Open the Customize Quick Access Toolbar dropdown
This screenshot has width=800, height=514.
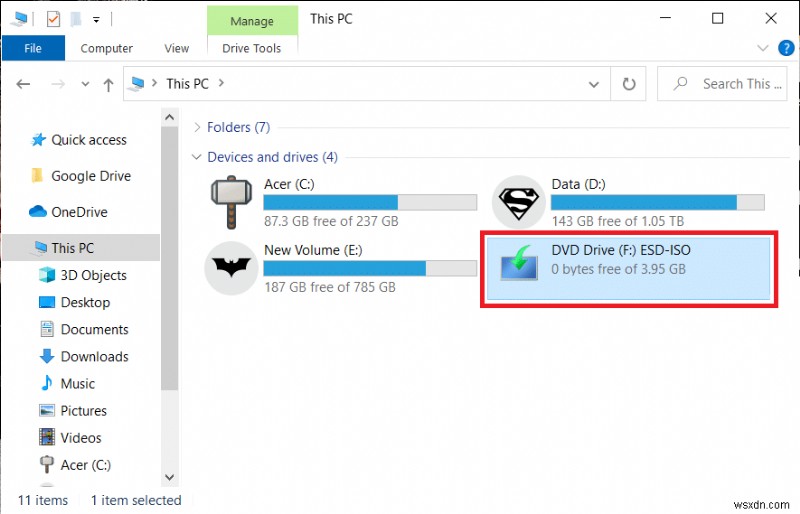tap(96, 20)
